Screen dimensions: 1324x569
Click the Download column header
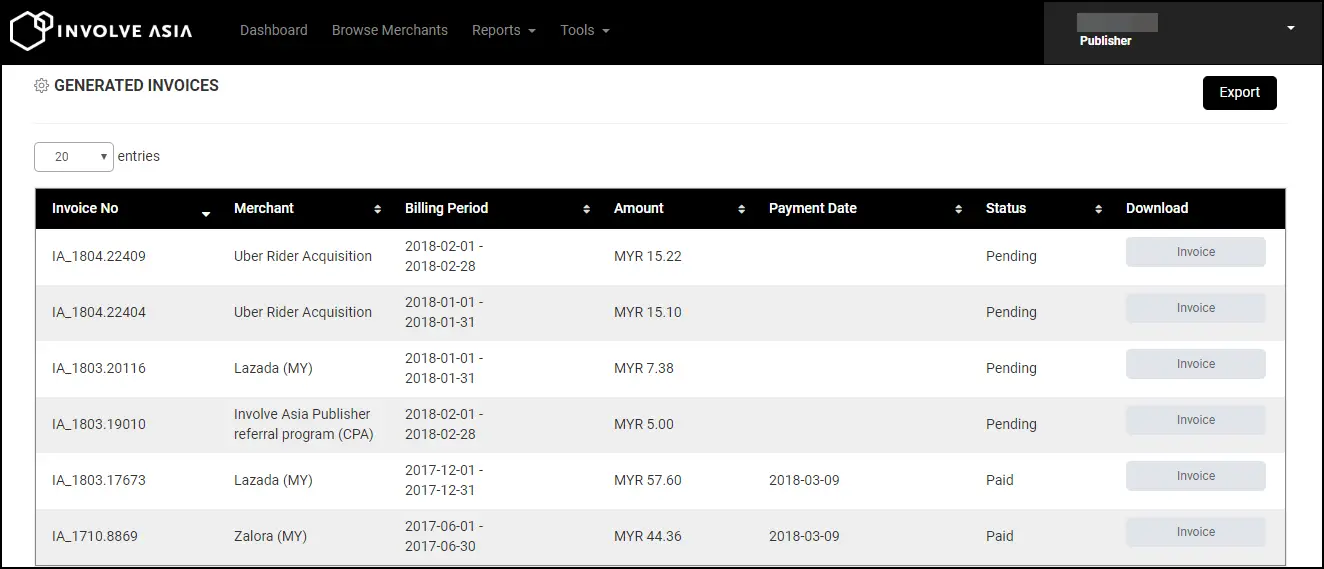1157,208
